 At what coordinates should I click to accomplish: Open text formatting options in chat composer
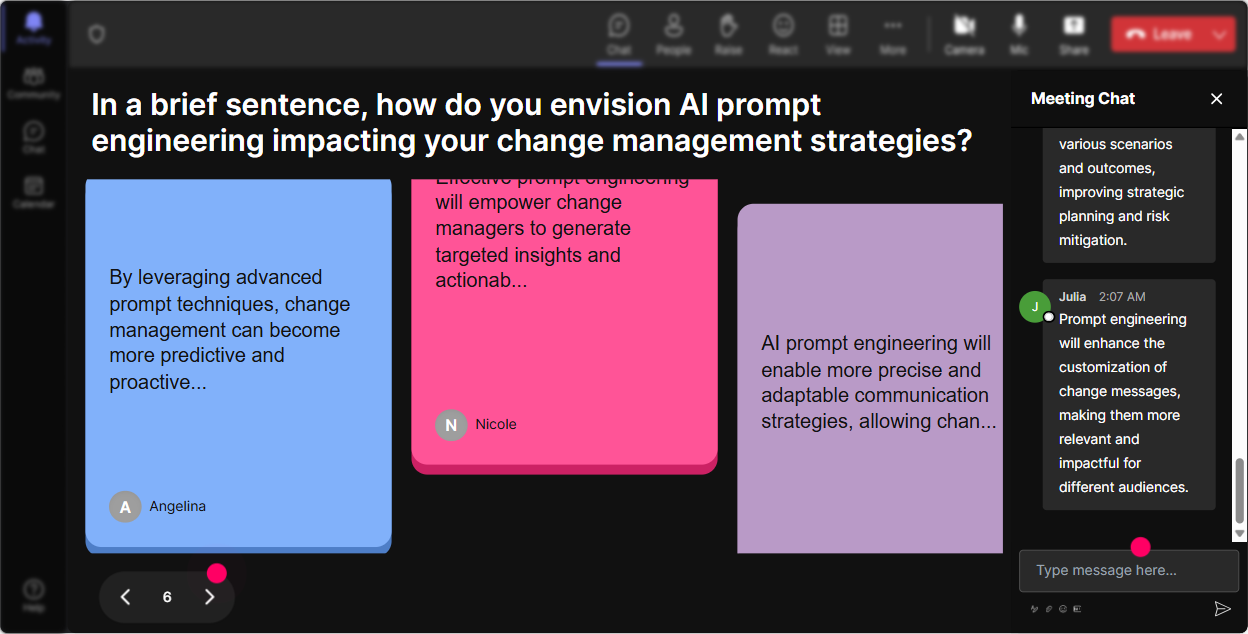pyautogui.click(x=1035, y=609)
